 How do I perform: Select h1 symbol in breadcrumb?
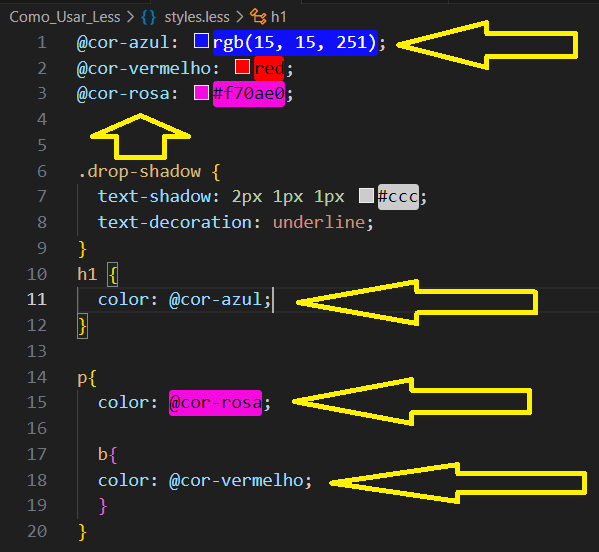coord(278,17)
